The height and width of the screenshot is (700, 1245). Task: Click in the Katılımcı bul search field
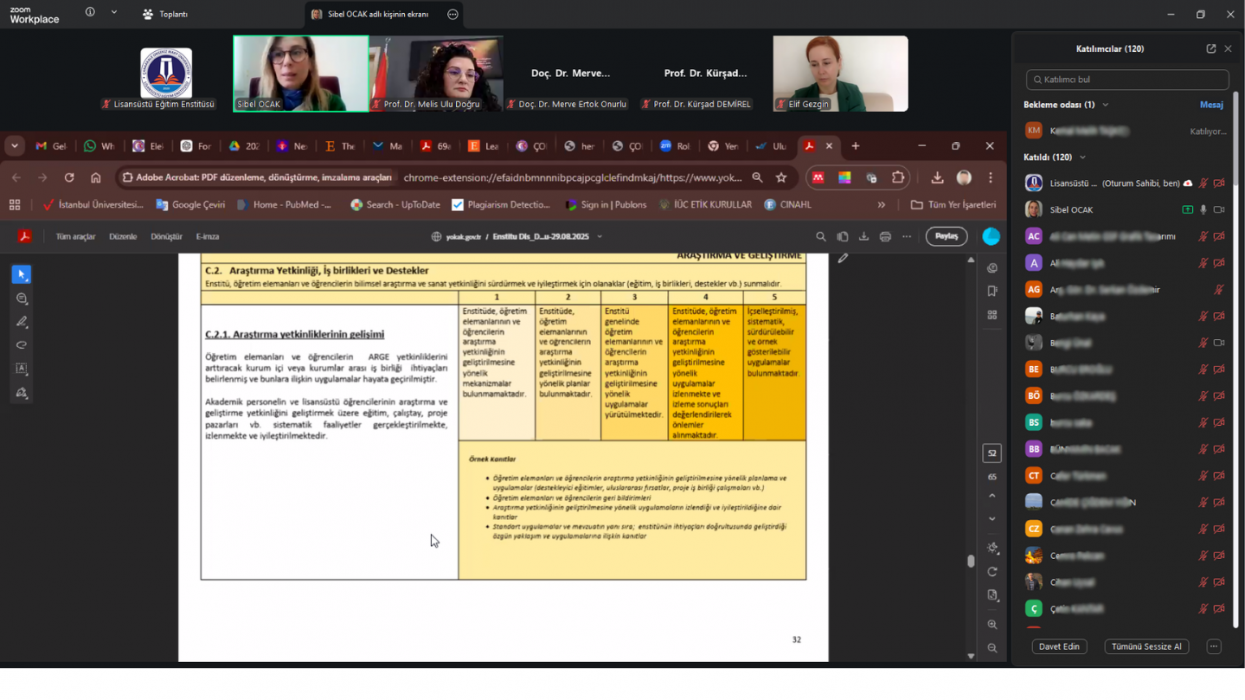pos(1127,80)
